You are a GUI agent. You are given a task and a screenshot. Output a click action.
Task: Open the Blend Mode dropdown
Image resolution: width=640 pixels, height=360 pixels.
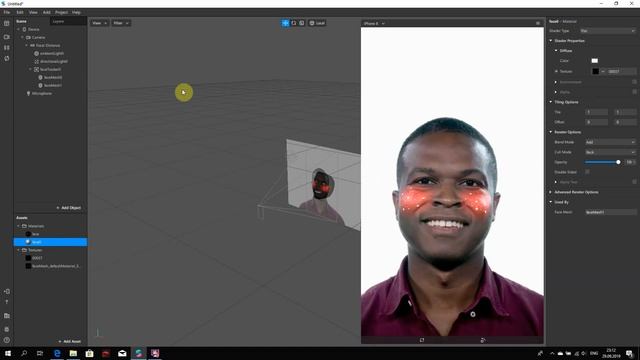610,142
